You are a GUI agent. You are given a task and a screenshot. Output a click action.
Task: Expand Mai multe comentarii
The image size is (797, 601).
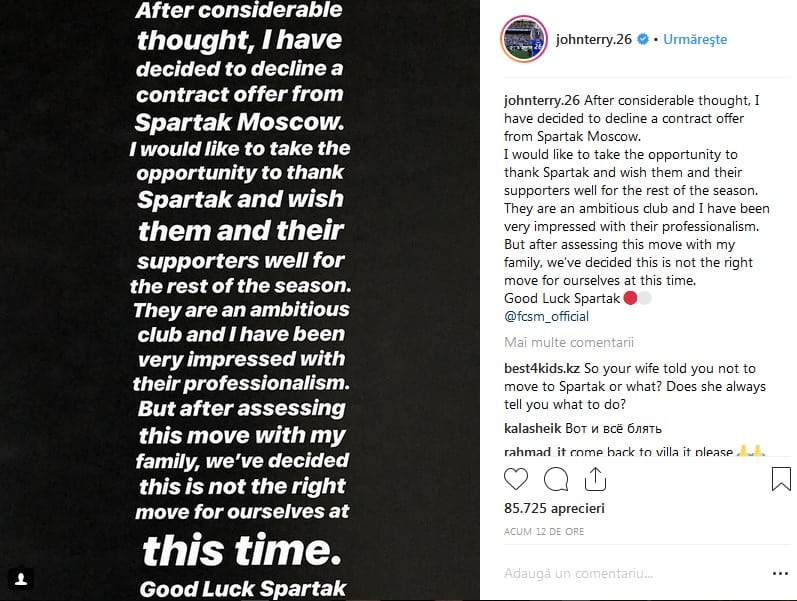coord(563,343)
